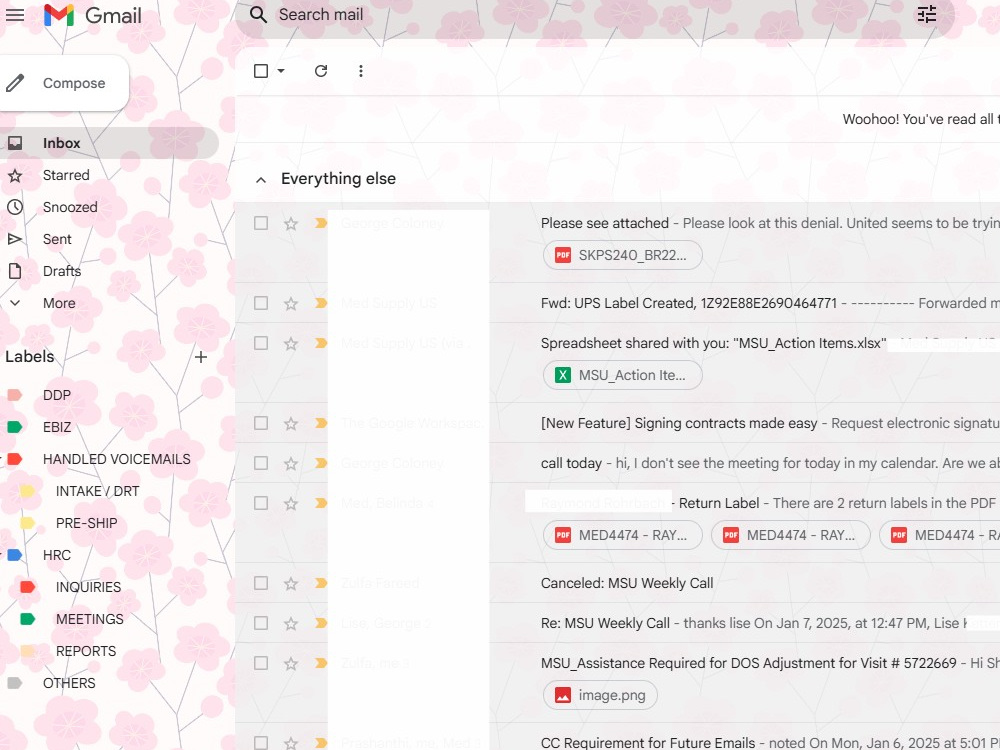
Task: Open second MED4474 - RAY PDF attachment
Action: point(791,535)
